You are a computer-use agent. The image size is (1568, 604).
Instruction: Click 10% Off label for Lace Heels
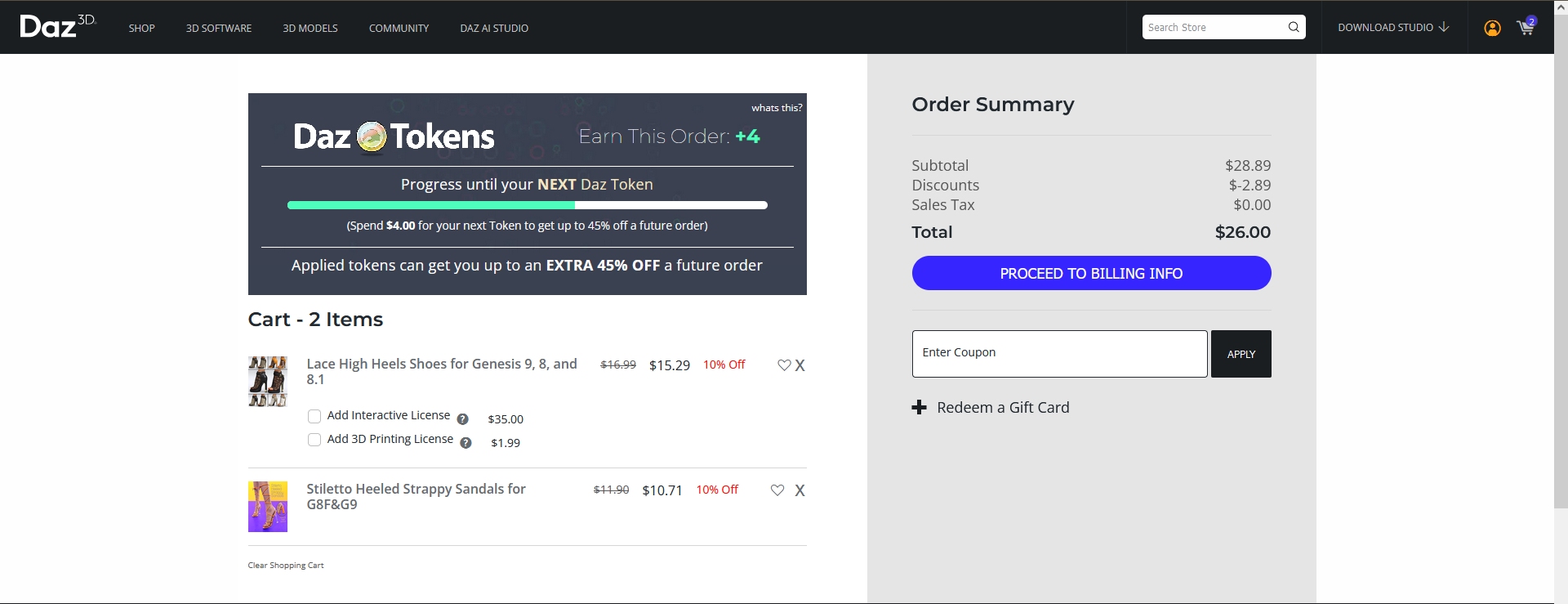pos(724,365)
